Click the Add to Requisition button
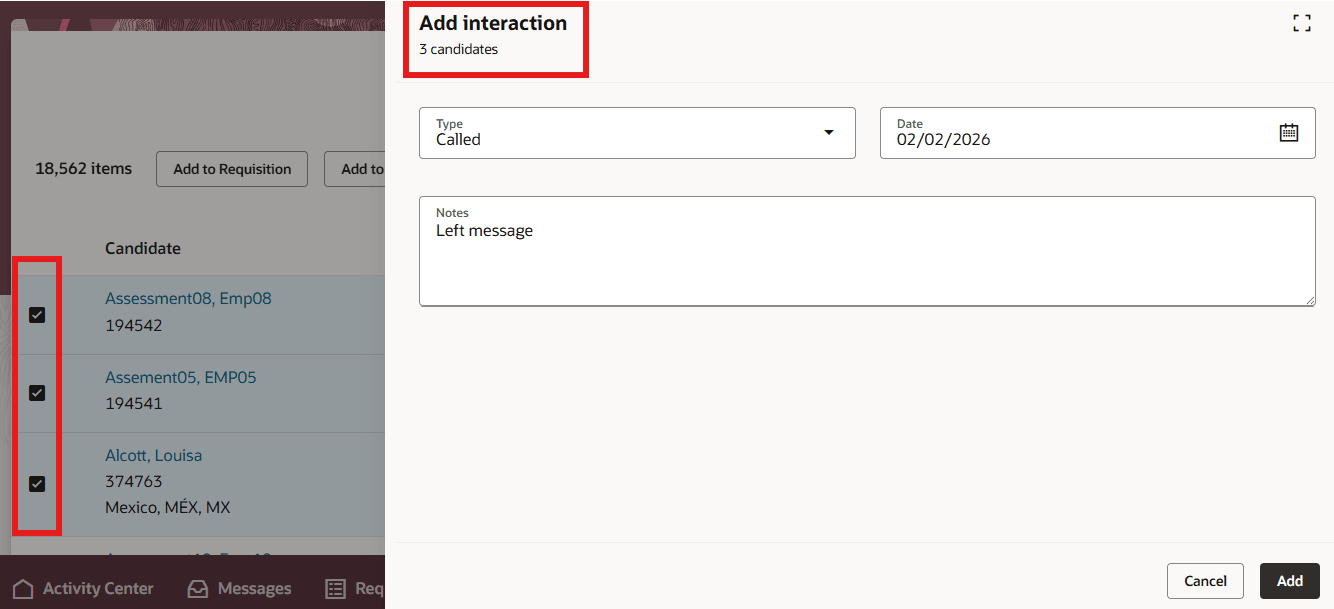The width and height of the screenshot is (1334, 609). (231, 168)
